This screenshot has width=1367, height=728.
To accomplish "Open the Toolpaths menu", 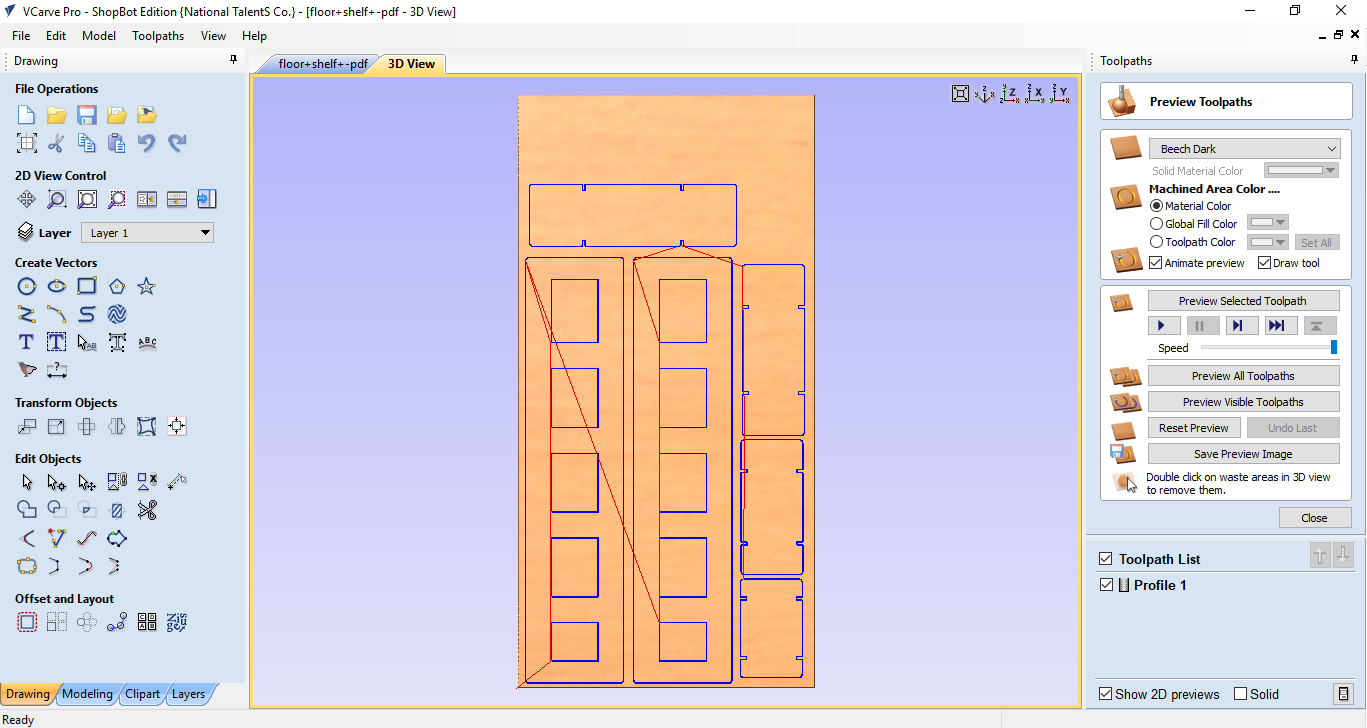I will (158, 36).
